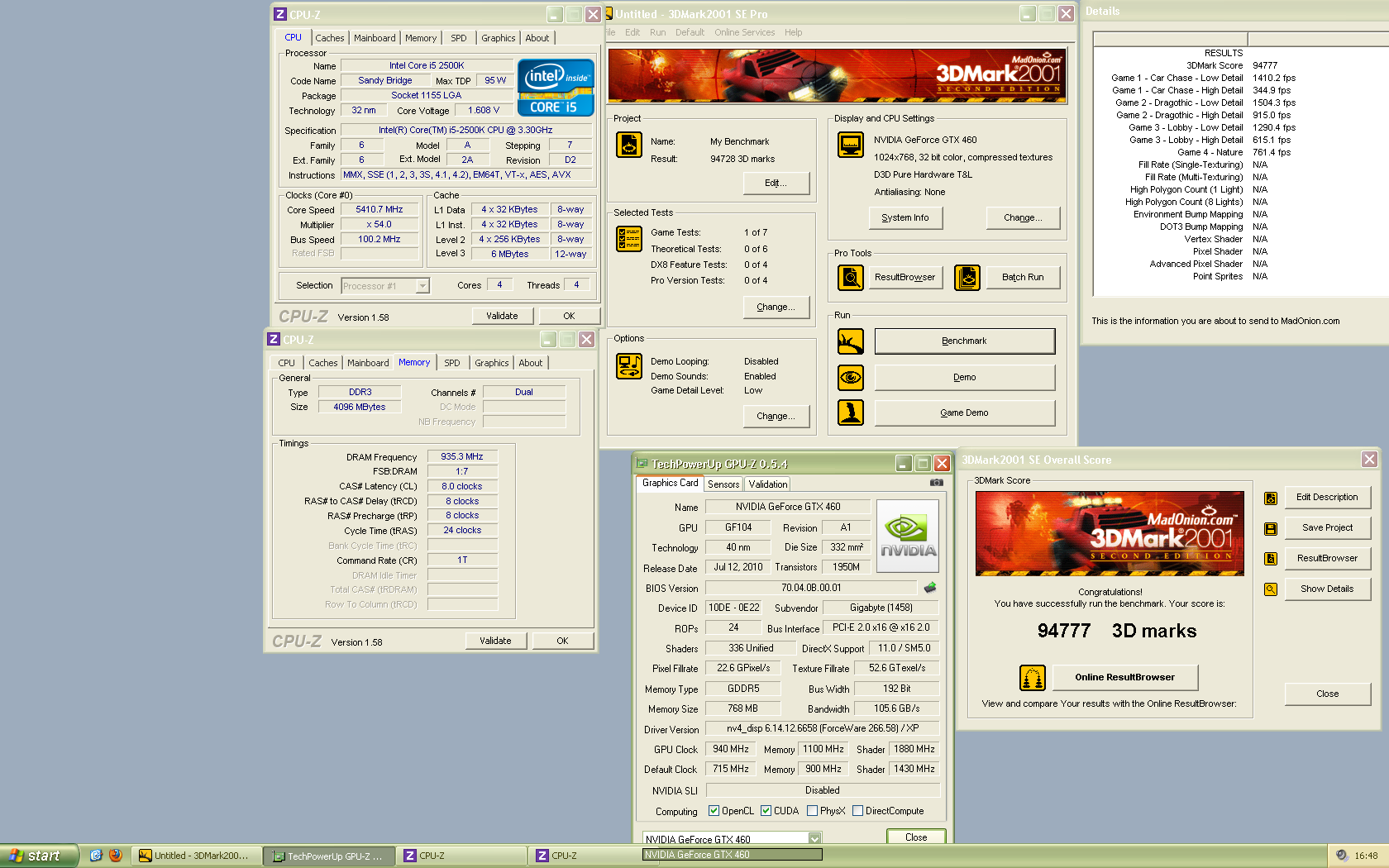This screenshot has width=1389, height=868.
Task: Switch to the Sensors tab in GPU-Z
Action: pos(723,484)
